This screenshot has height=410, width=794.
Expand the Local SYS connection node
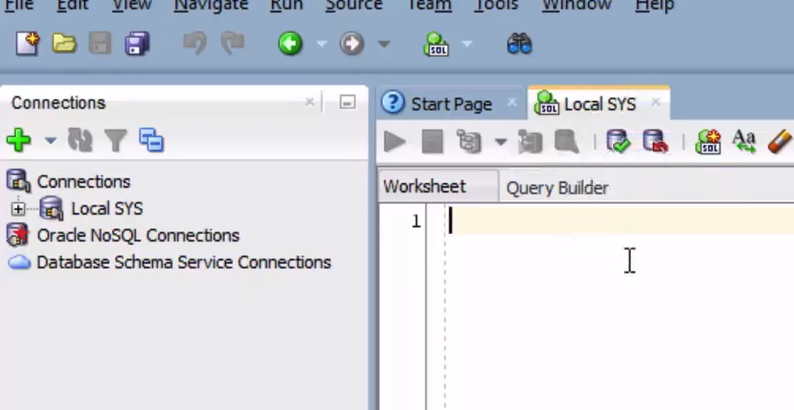18,209
